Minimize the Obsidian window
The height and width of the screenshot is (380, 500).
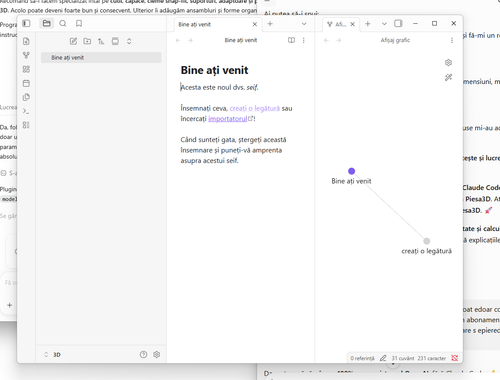point(415,23)
